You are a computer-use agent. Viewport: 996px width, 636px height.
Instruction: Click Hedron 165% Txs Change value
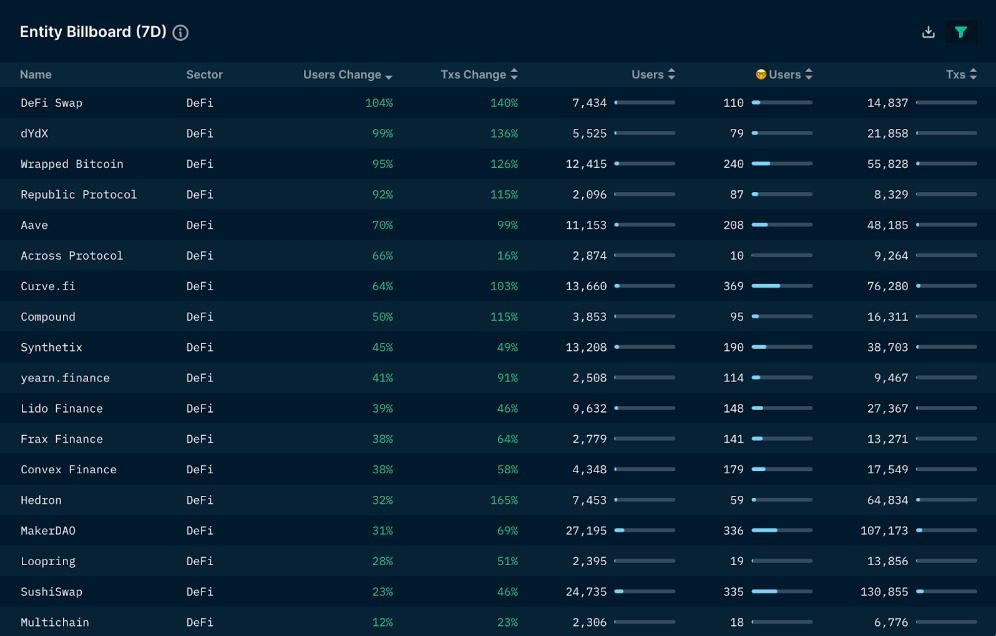click(x=504, y=500)
